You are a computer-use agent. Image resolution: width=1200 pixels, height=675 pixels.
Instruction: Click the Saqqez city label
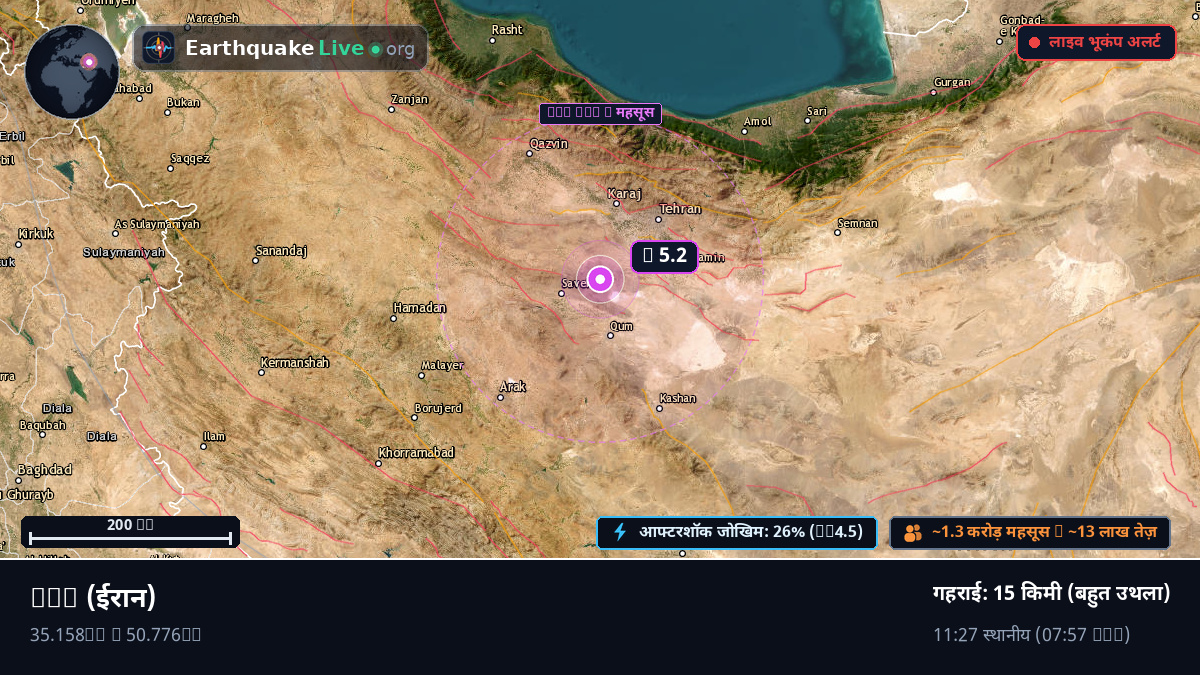(190, 158)
